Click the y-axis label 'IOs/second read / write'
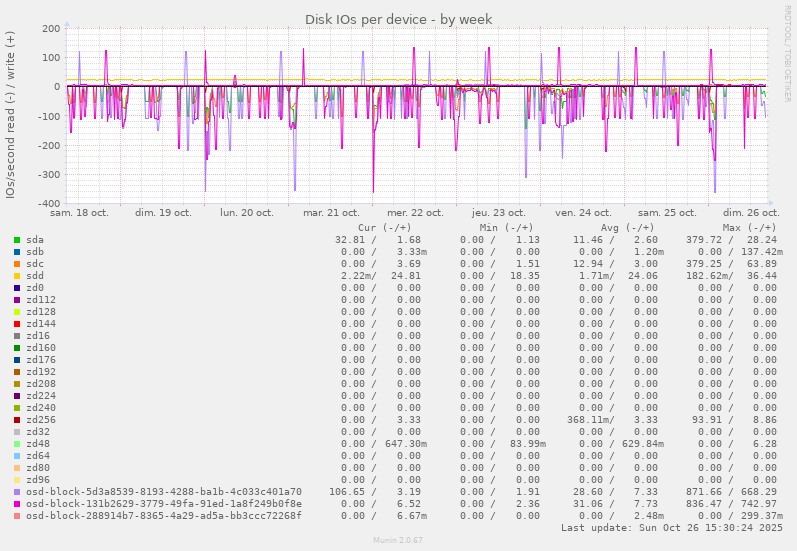Image resolution: width=797 pixels, height=551 pixels. pyautogui.click(x=11, y=114)
